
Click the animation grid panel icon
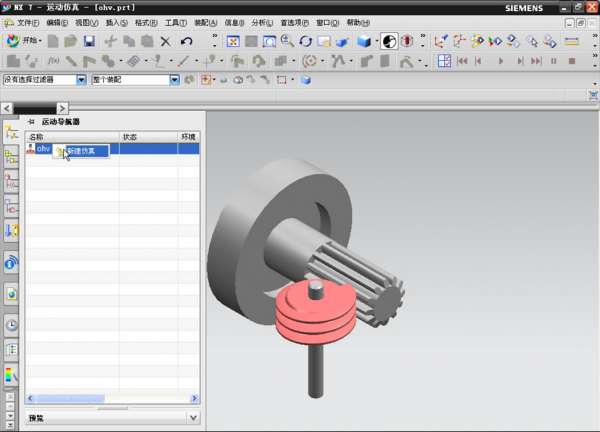[444, 61]
